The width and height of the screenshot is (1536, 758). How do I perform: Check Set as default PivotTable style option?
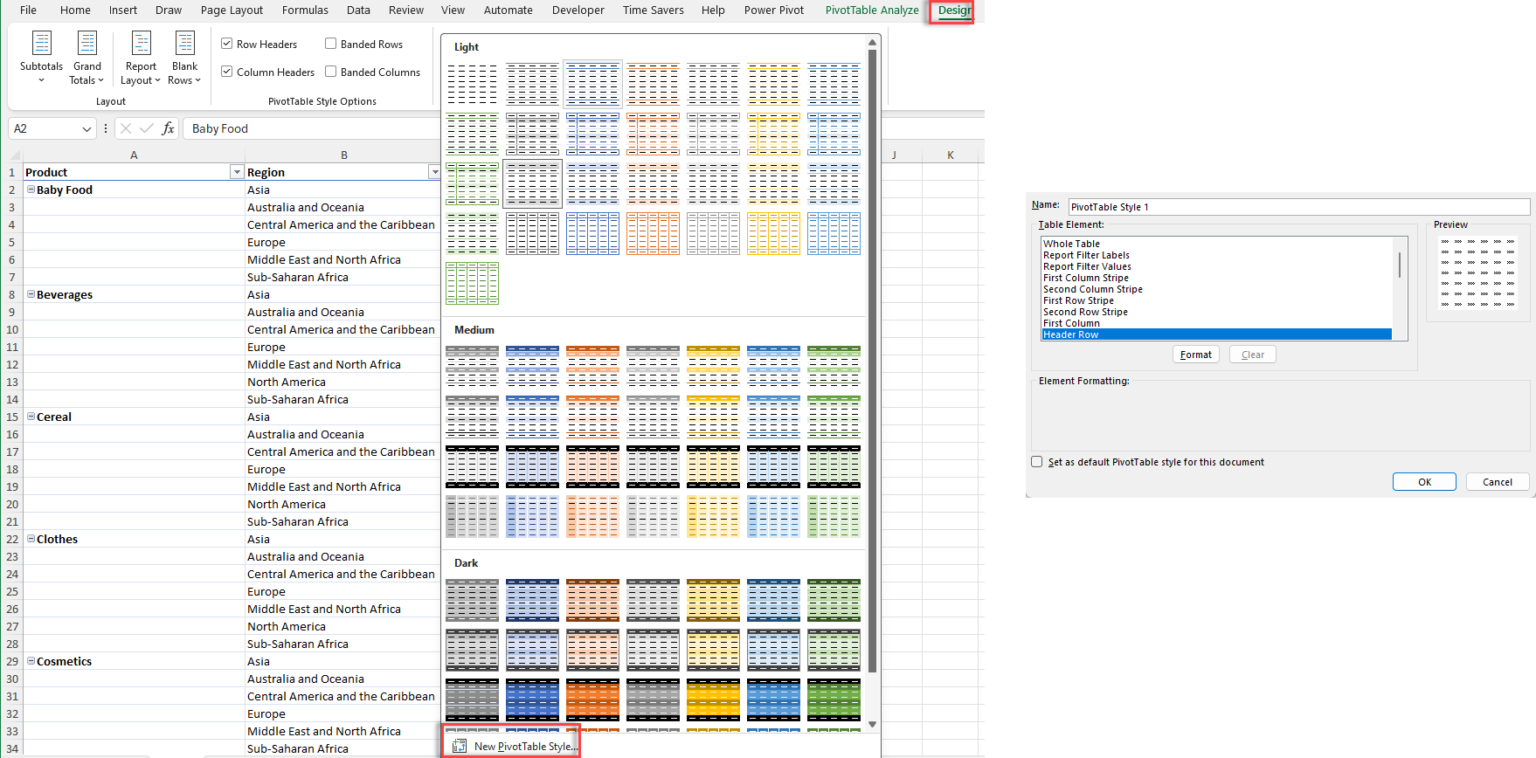(1037, 462)
